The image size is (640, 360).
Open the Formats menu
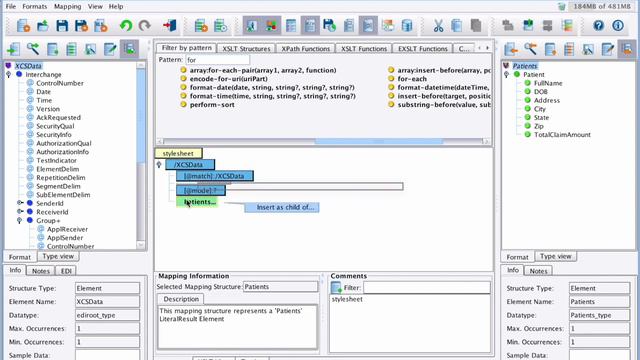(35, 7)
